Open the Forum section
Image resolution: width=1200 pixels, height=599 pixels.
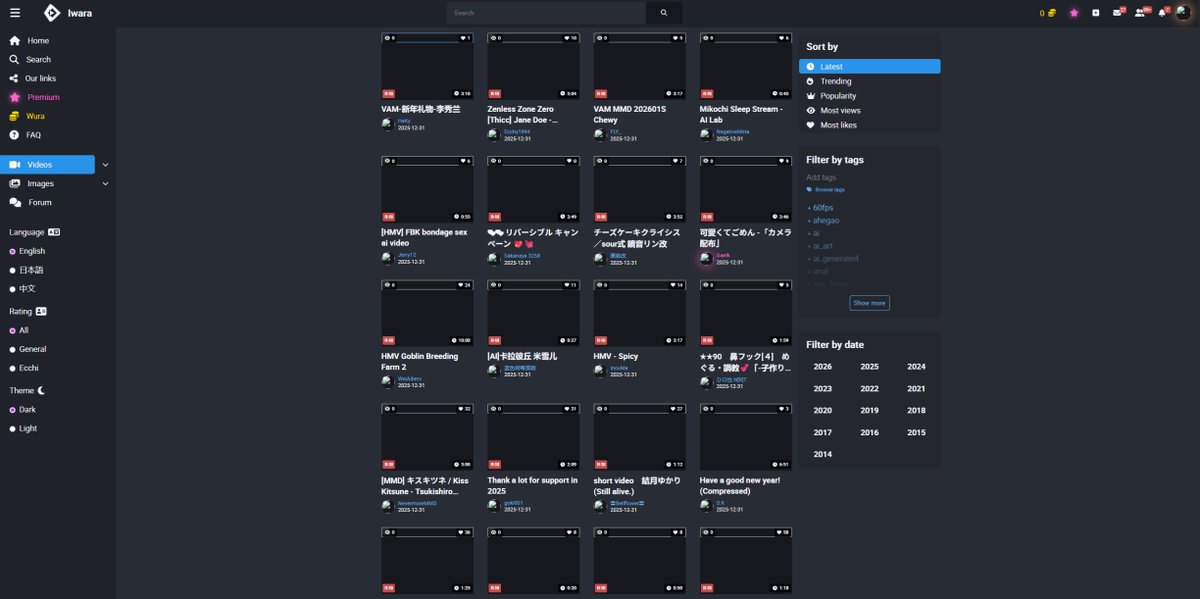39,203
